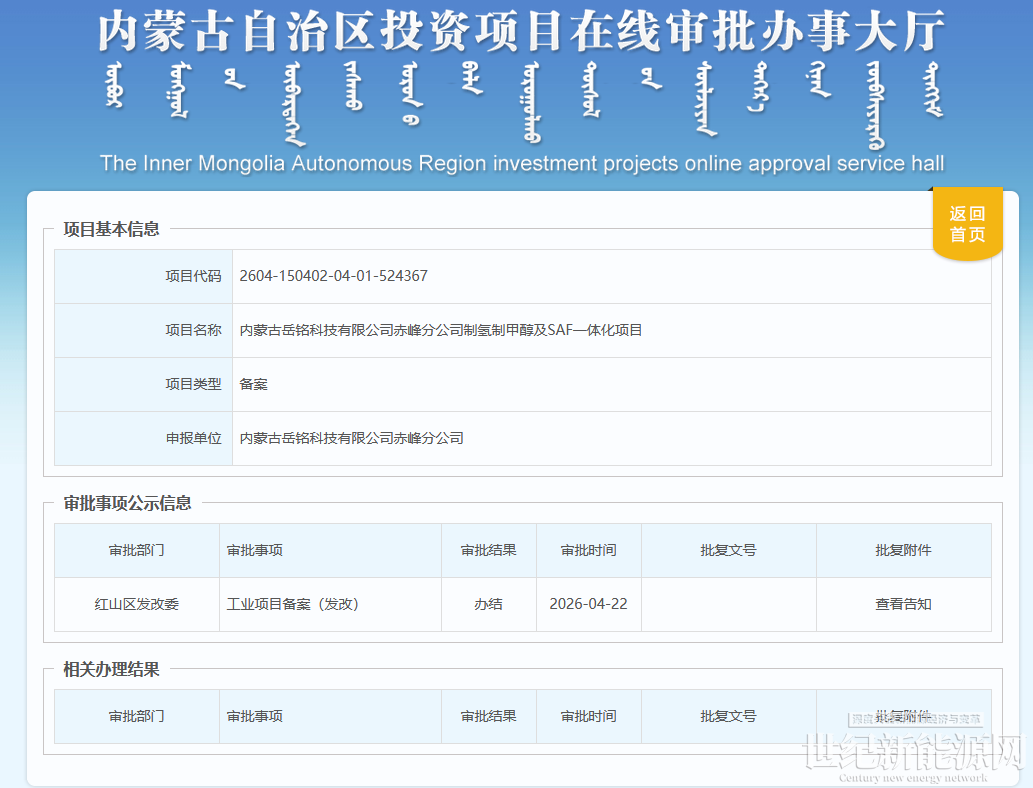
Task: Click the English service hall title text
Action: tap(521, 163)
